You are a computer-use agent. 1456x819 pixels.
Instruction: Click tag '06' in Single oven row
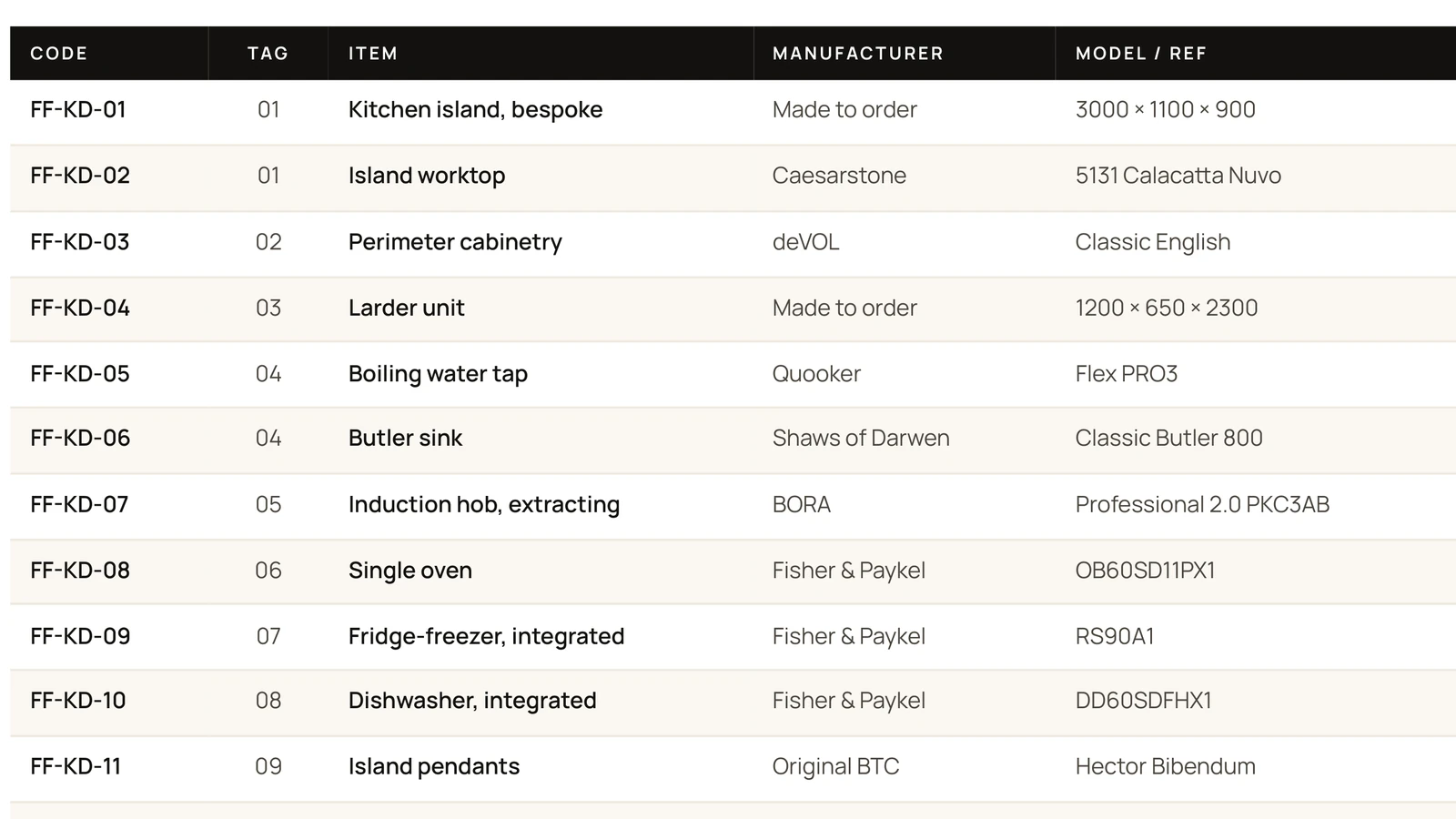coord(268,571)
